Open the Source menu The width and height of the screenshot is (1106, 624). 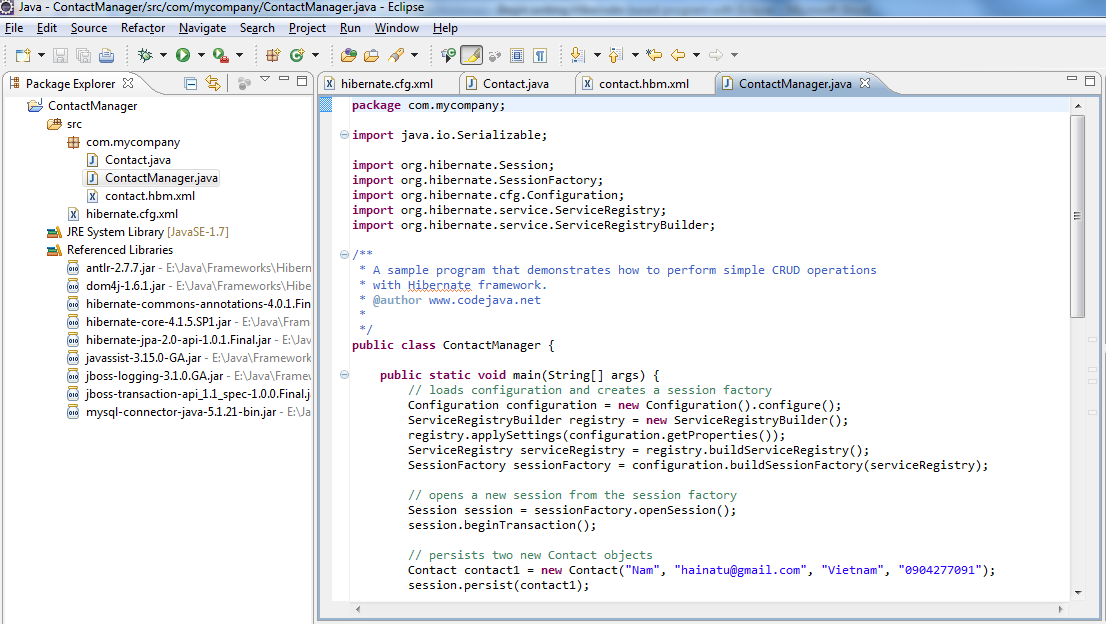pyautogui.click(x=89, y=28)
